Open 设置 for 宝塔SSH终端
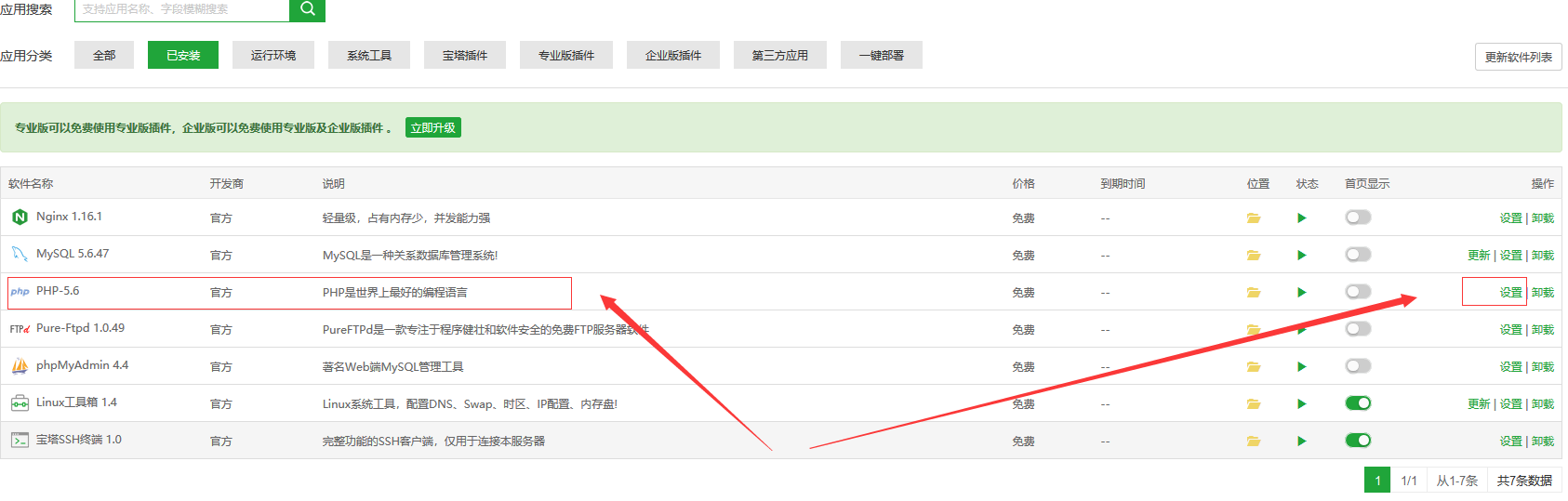 (1511, 441)
